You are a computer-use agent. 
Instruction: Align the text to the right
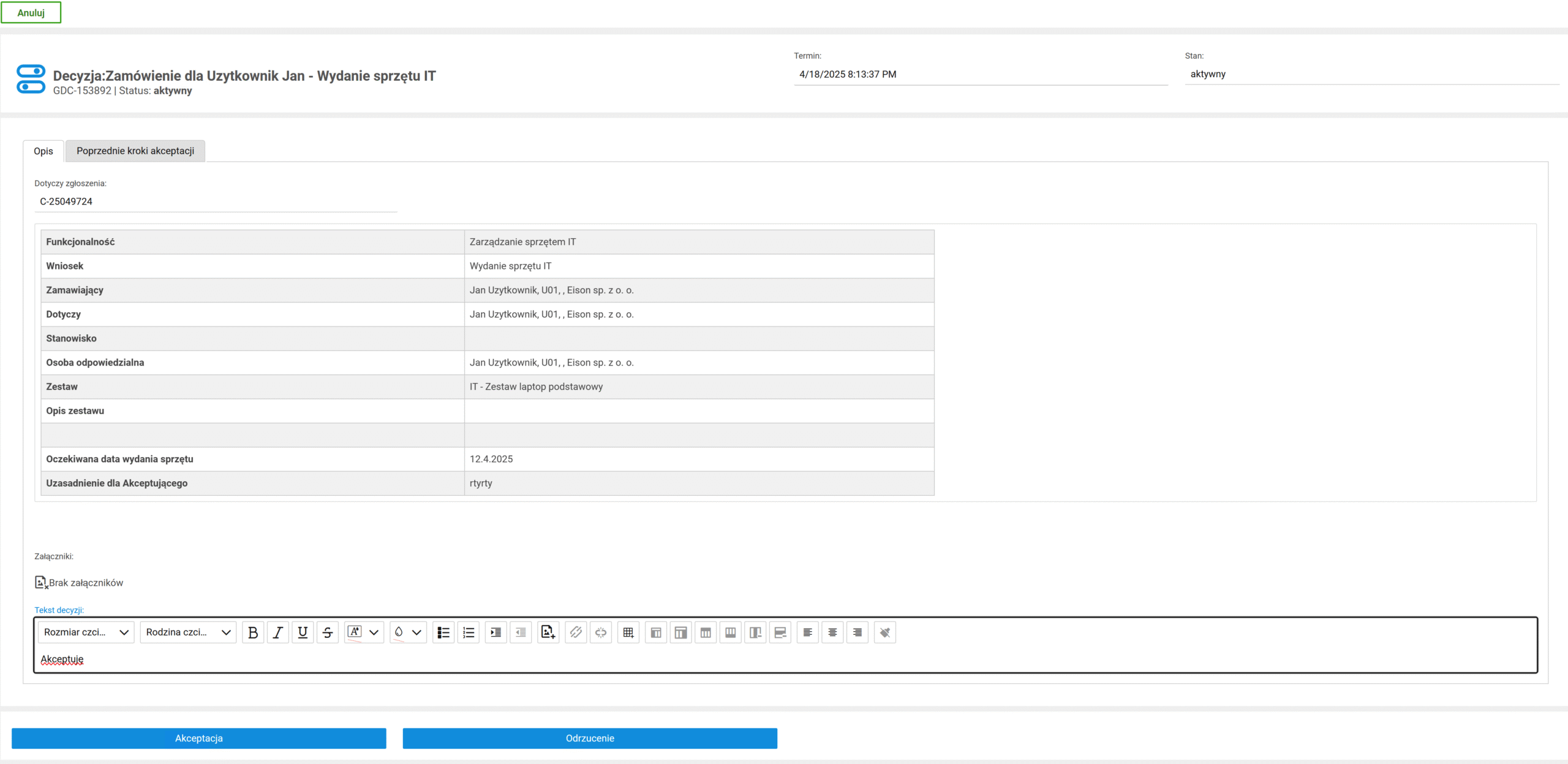point(858,632)
